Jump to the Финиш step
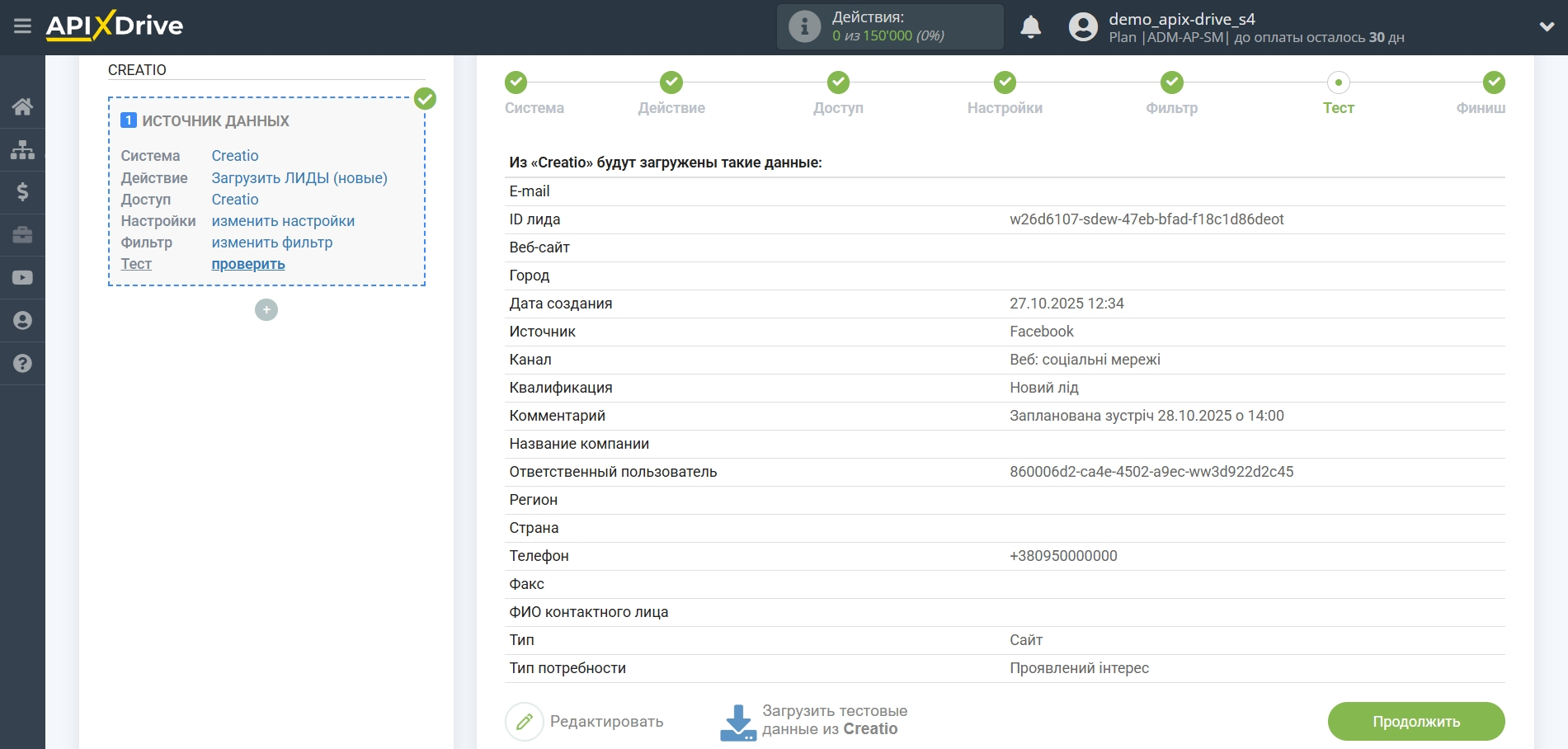 point(1493,82)
